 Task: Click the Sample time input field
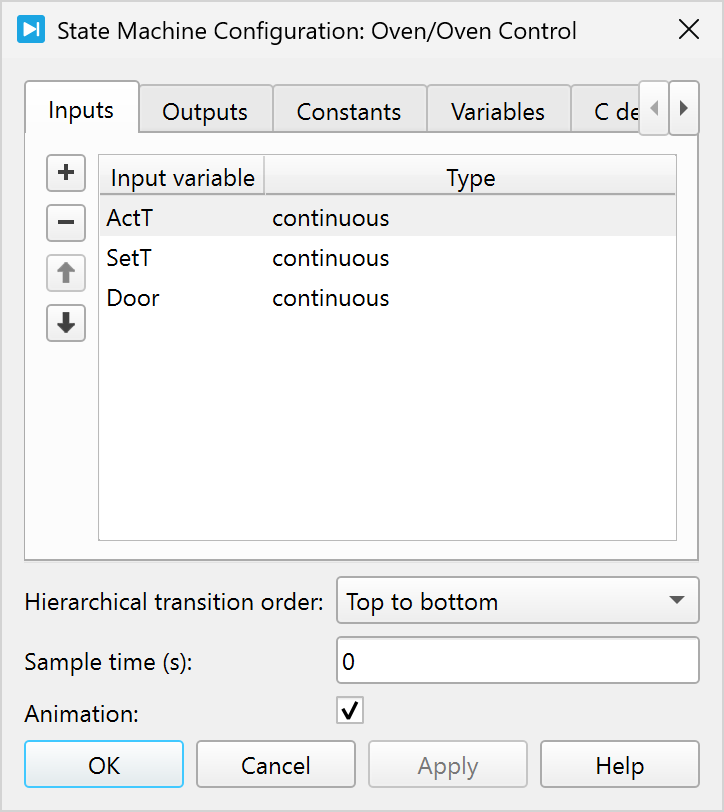pyautogui.click(x=517, y=661)
